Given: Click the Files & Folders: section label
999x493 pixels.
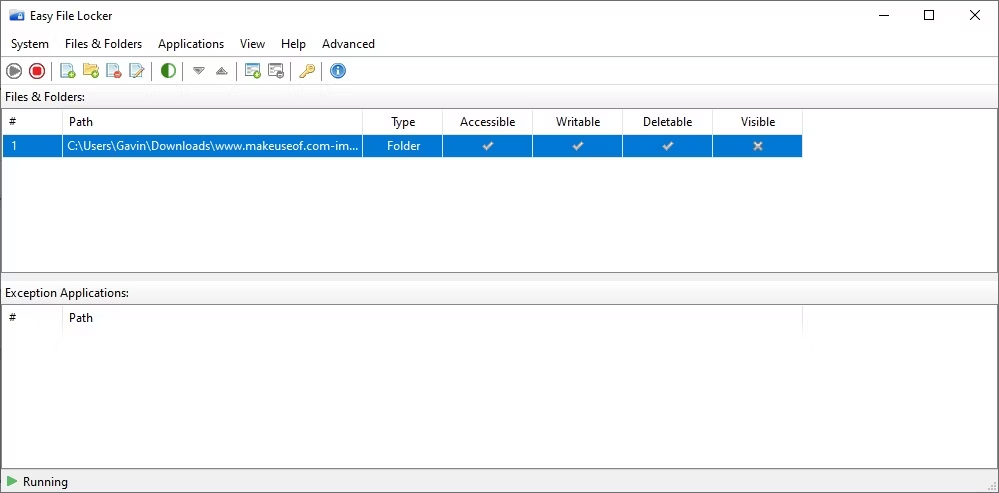Looking at the screenshot, I should [x=45, y=97].
